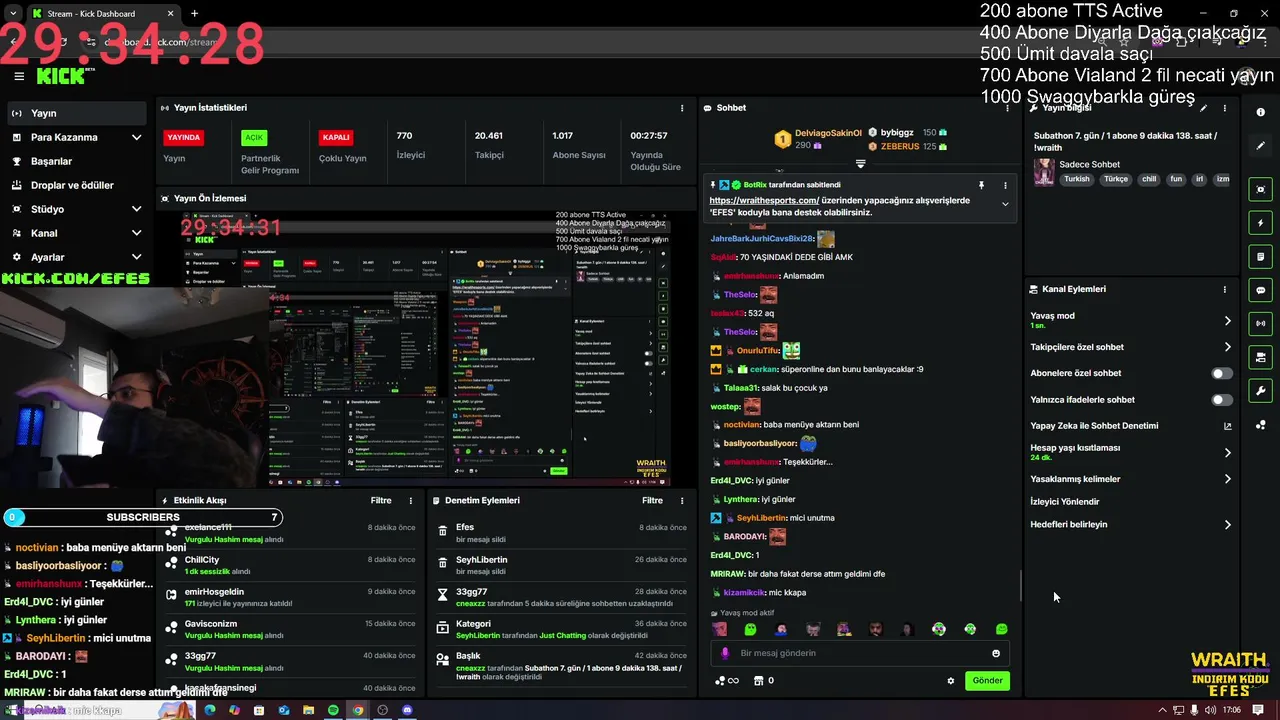The image size is (1280, 720).
Task: Open the info icon in the right toolbar
Action: pyautogui.click(x=1261, y=113)
